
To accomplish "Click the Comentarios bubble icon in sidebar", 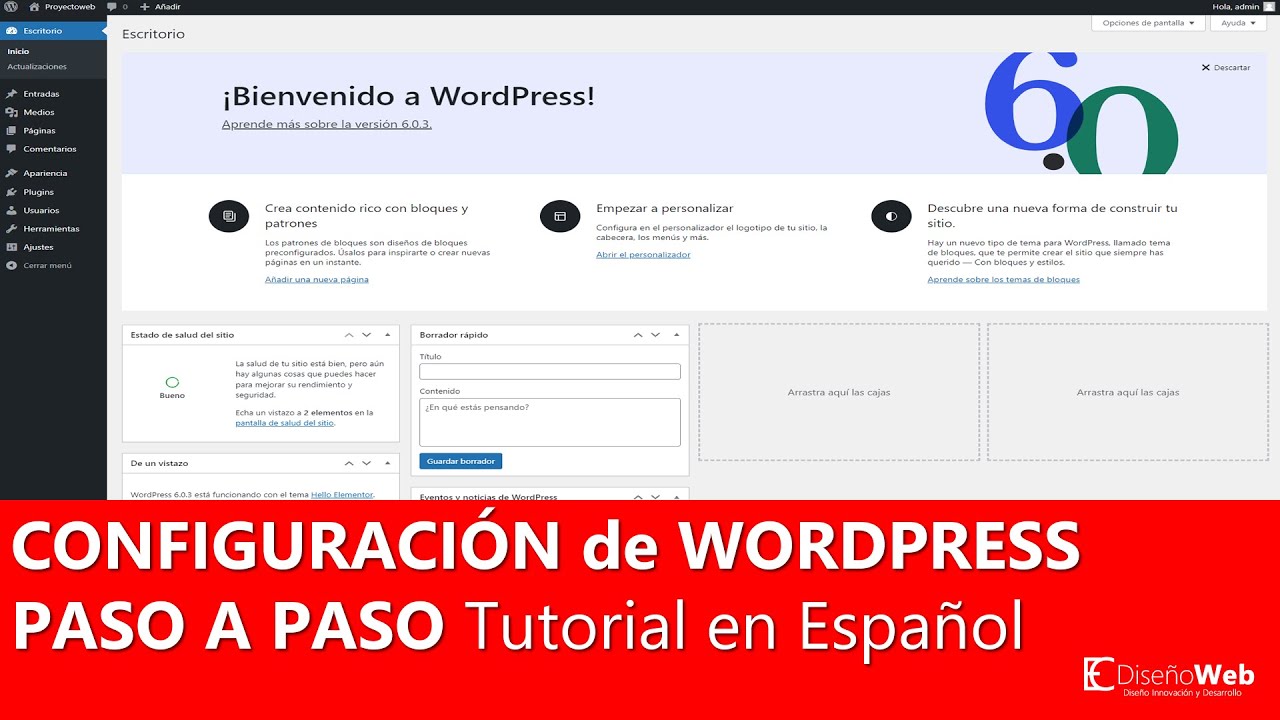I will pyautogui.click(x=11, y=149).
